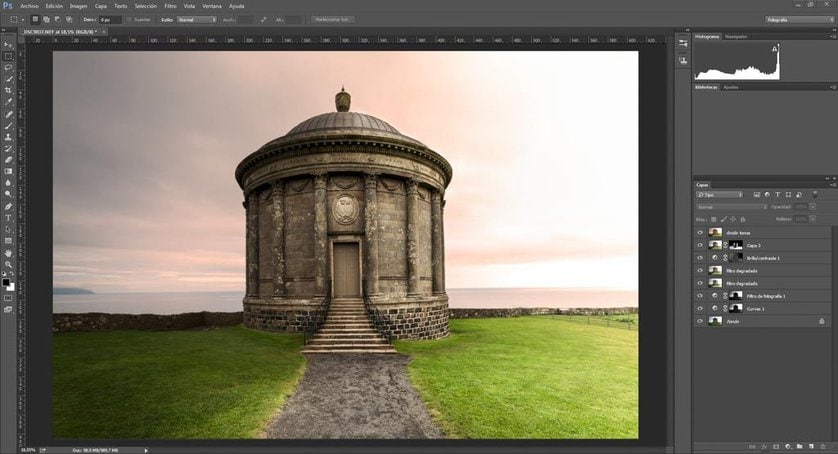Select the Hand tool
Image resolution: width=838 pixels, height=454 pixels.
8,252
